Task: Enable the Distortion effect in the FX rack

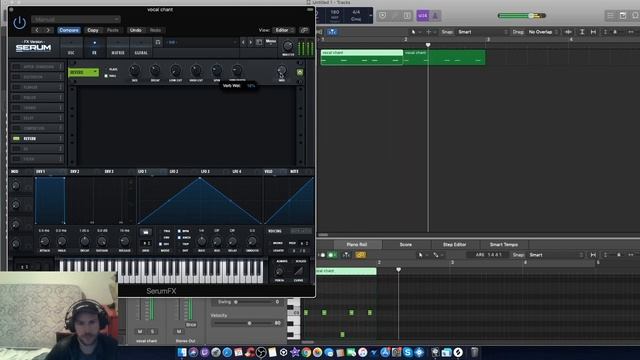Action: (x=16, y=77)
